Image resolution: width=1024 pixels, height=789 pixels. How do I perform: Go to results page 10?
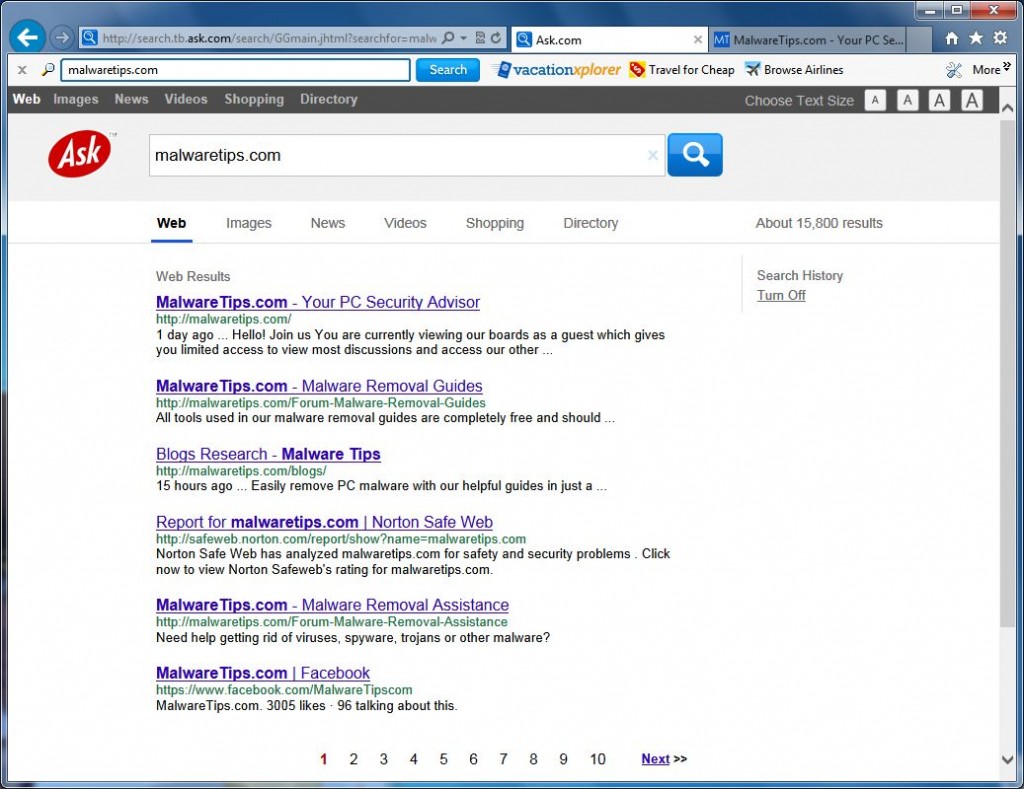point(598,759)
